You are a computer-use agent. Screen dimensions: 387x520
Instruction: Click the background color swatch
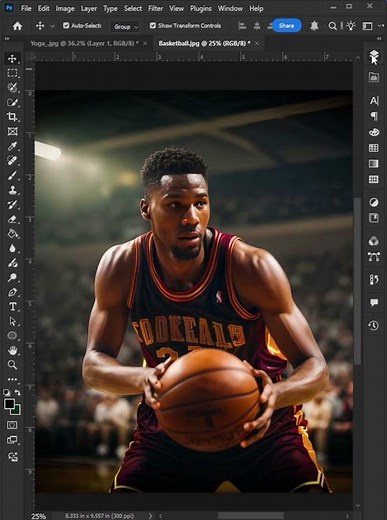click(17, 411)
